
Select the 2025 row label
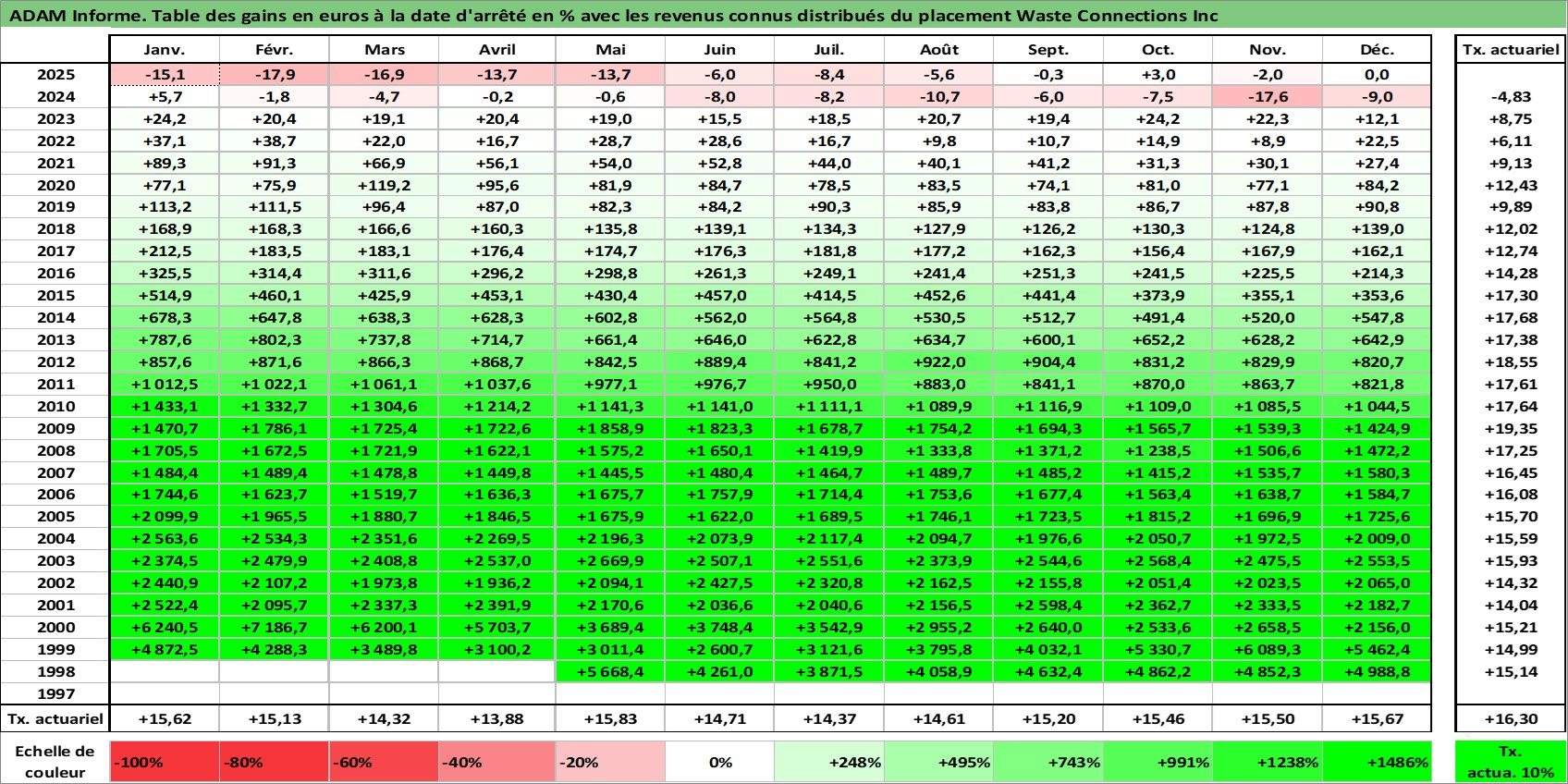pos(55,75)
